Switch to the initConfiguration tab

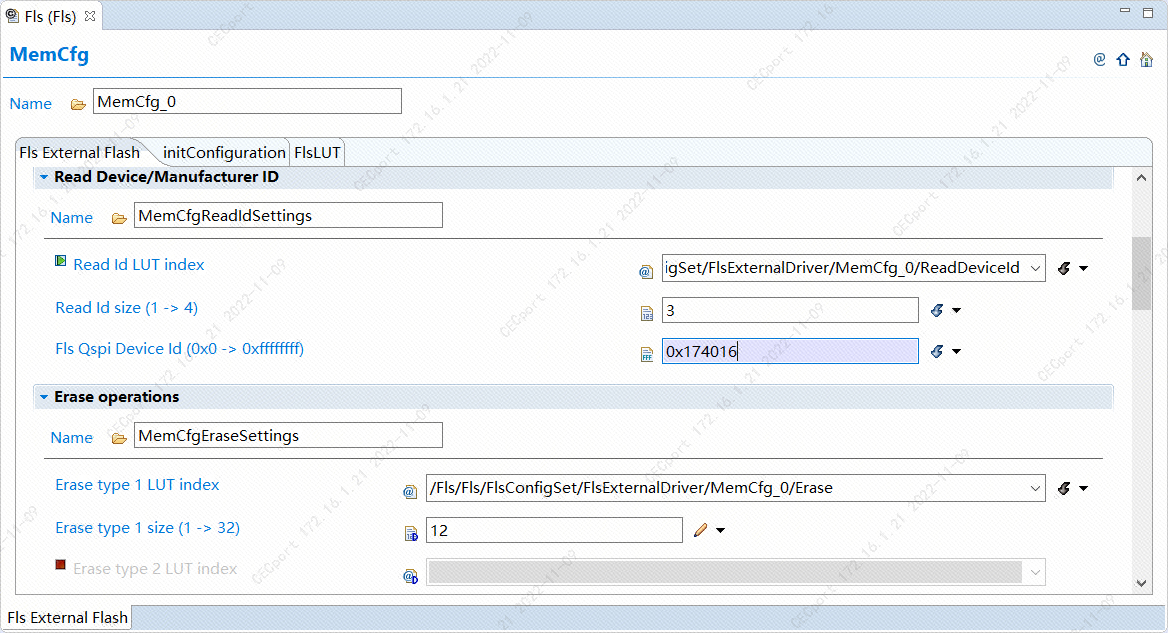click(x=223, y=153)
